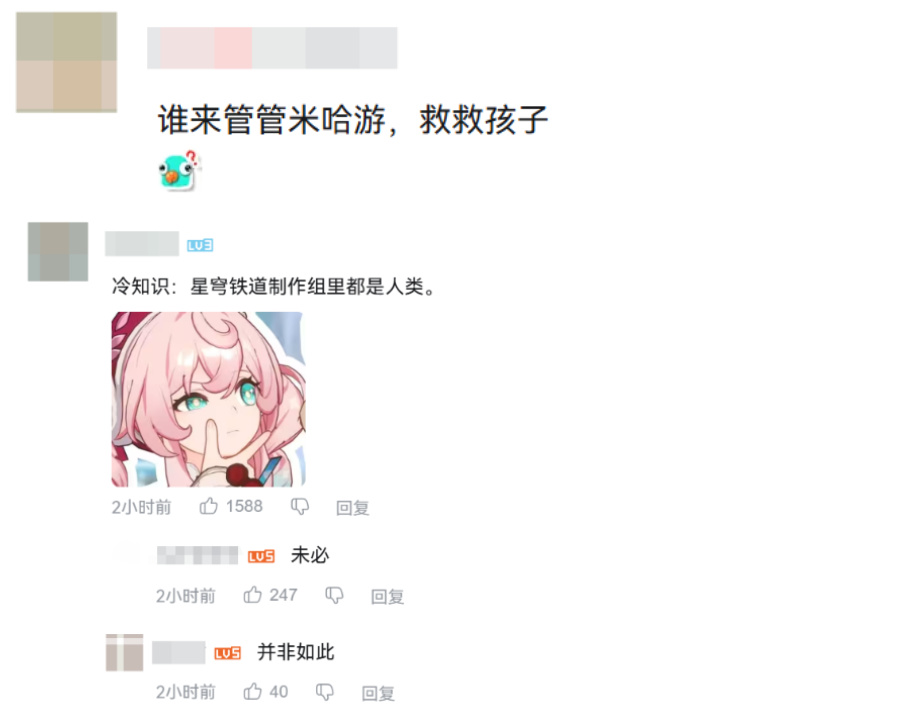909x720 pixels.
Task: Open the original poster's large avatar
Action: (67, 62)
